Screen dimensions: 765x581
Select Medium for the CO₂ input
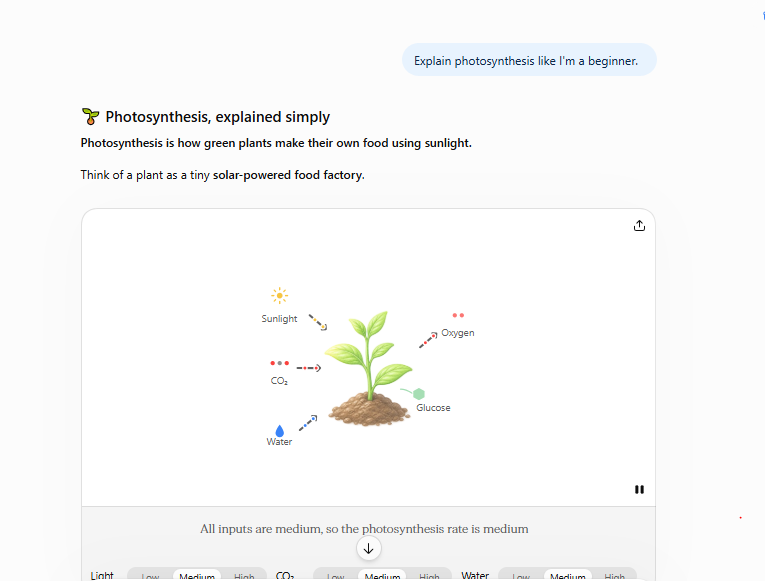(382, 577)
